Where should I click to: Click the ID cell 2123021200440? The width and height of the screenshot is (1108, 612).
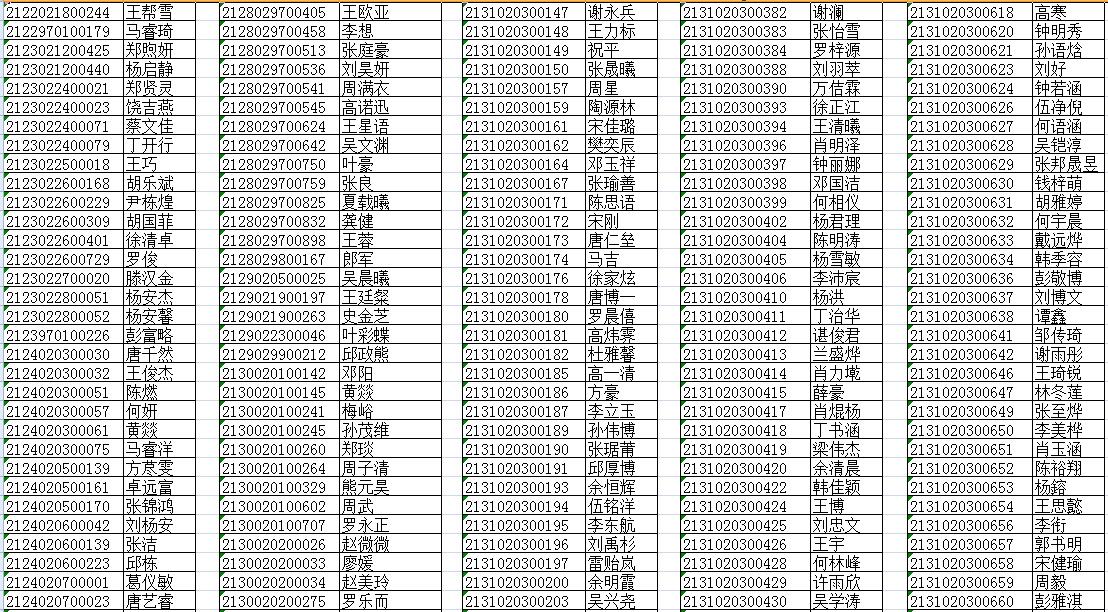(x=63, y=69)
